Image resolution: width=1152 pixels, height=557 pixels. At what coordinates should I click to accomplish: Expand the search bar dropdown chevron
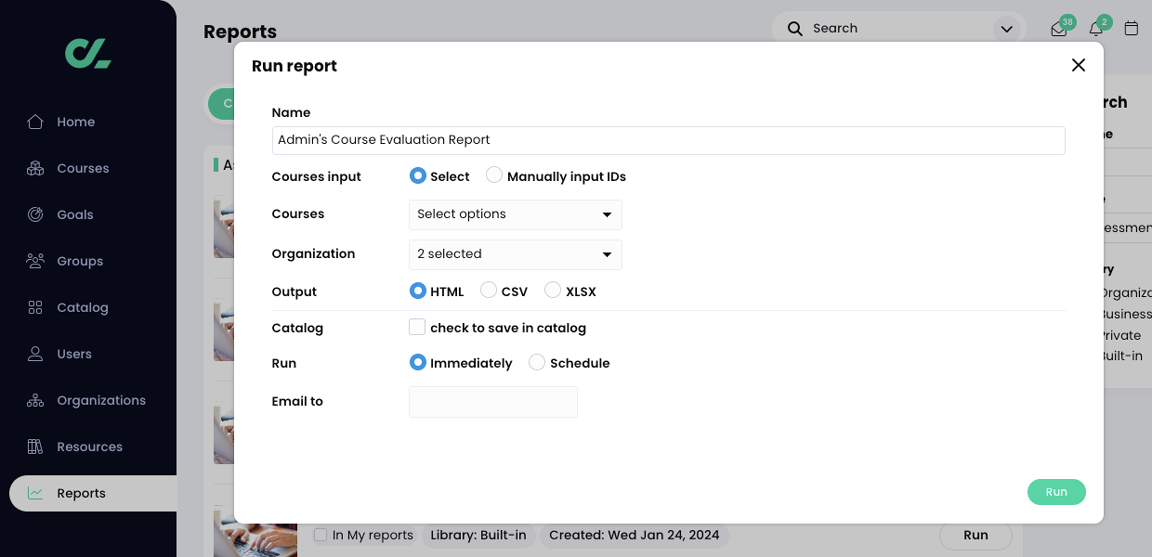(x=1007, y=29)
